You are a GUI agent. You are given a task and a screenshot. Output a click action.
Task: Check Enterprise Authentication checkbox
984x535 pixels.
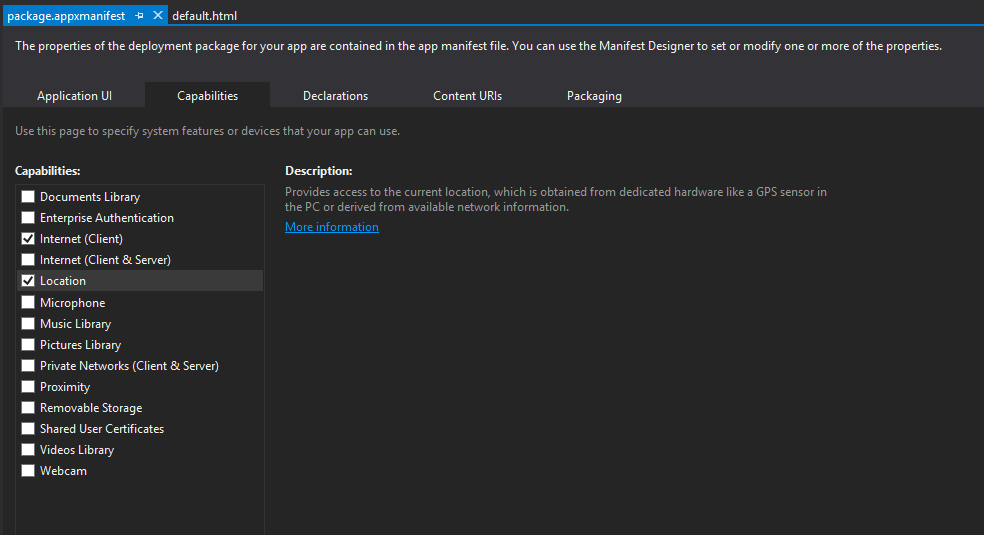pos(28,218)
